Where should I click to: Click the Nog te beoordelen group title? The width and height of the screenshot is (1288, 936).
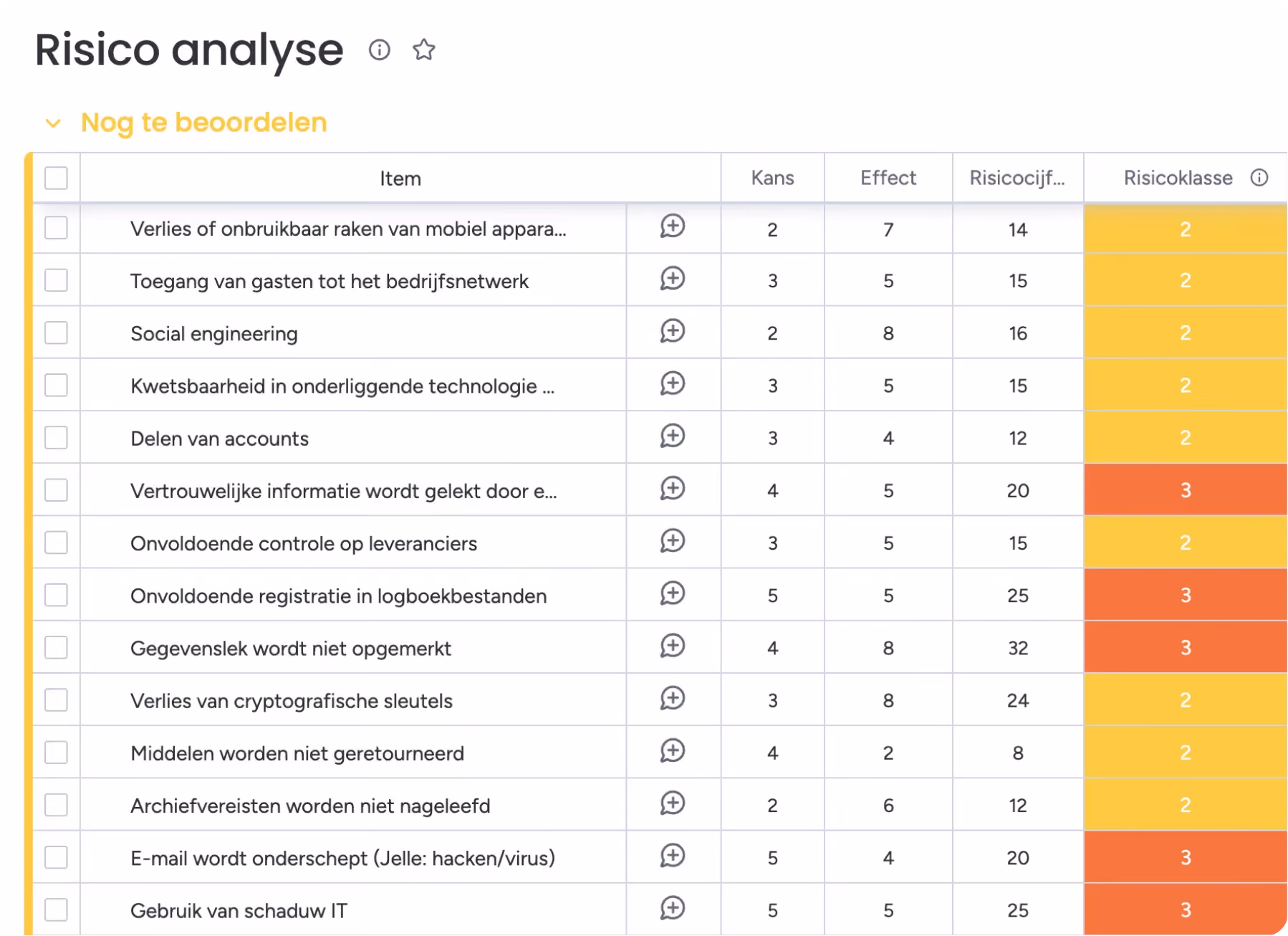point(204,123)
